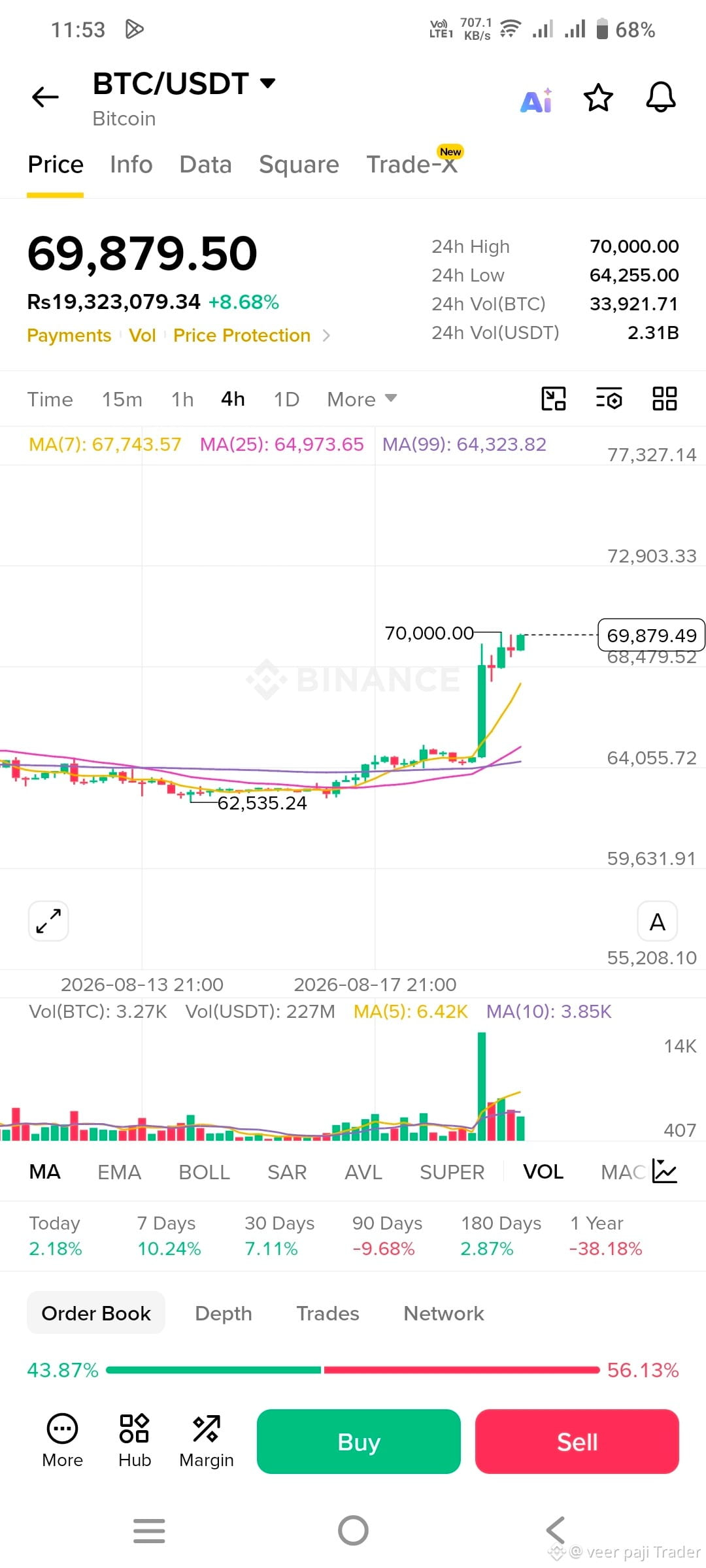Tap the tallest green volume bar
This screenshot has height=1568, width=706.
tap(482, 1086)
